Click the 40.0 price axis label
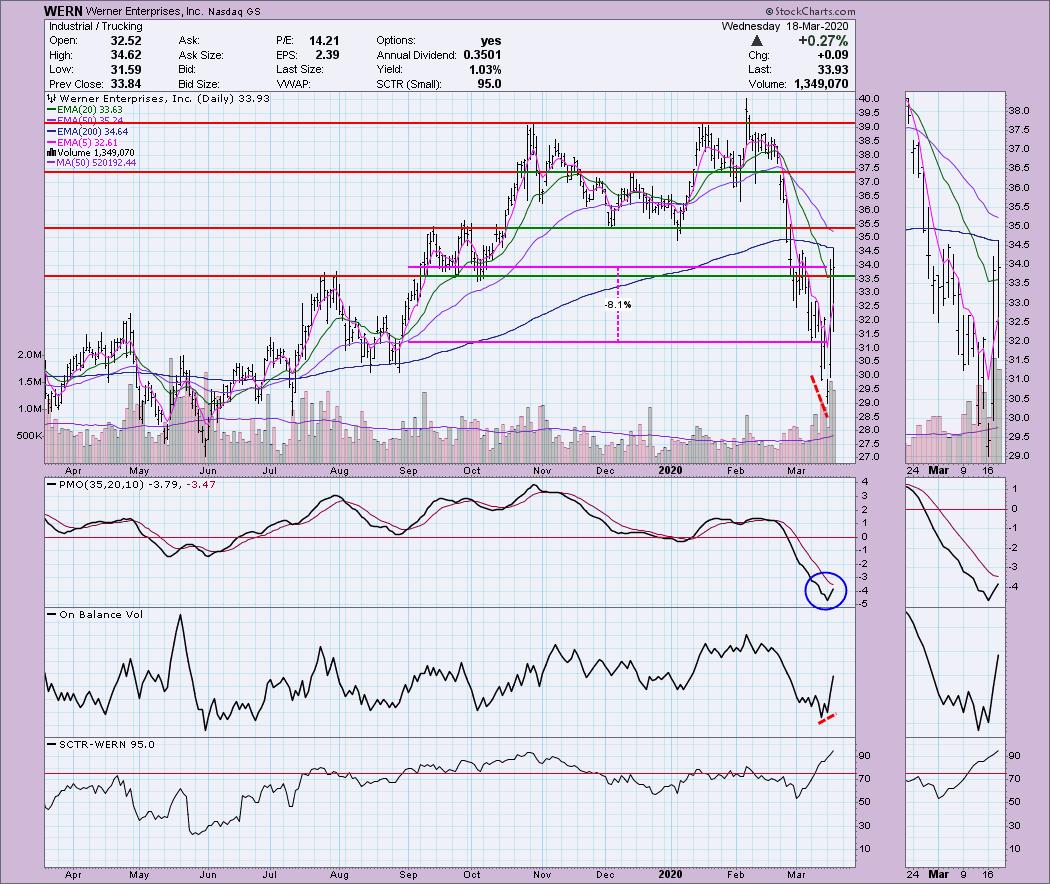The width and height of the screenshot is (1050, 884). coord(871,99)
